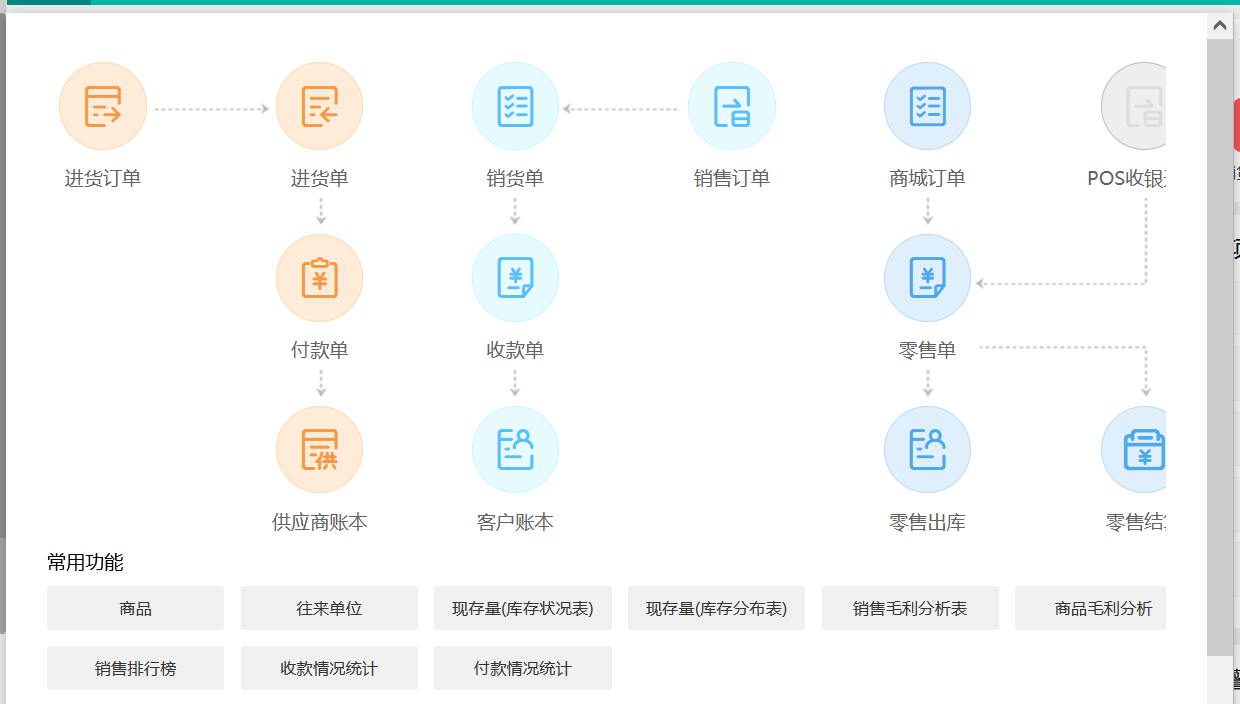Image resolution: width=1240 pixels, height=704 pixels.
Task: Click the POS收银 cashier icon
Action: [x=1139, y=105]
